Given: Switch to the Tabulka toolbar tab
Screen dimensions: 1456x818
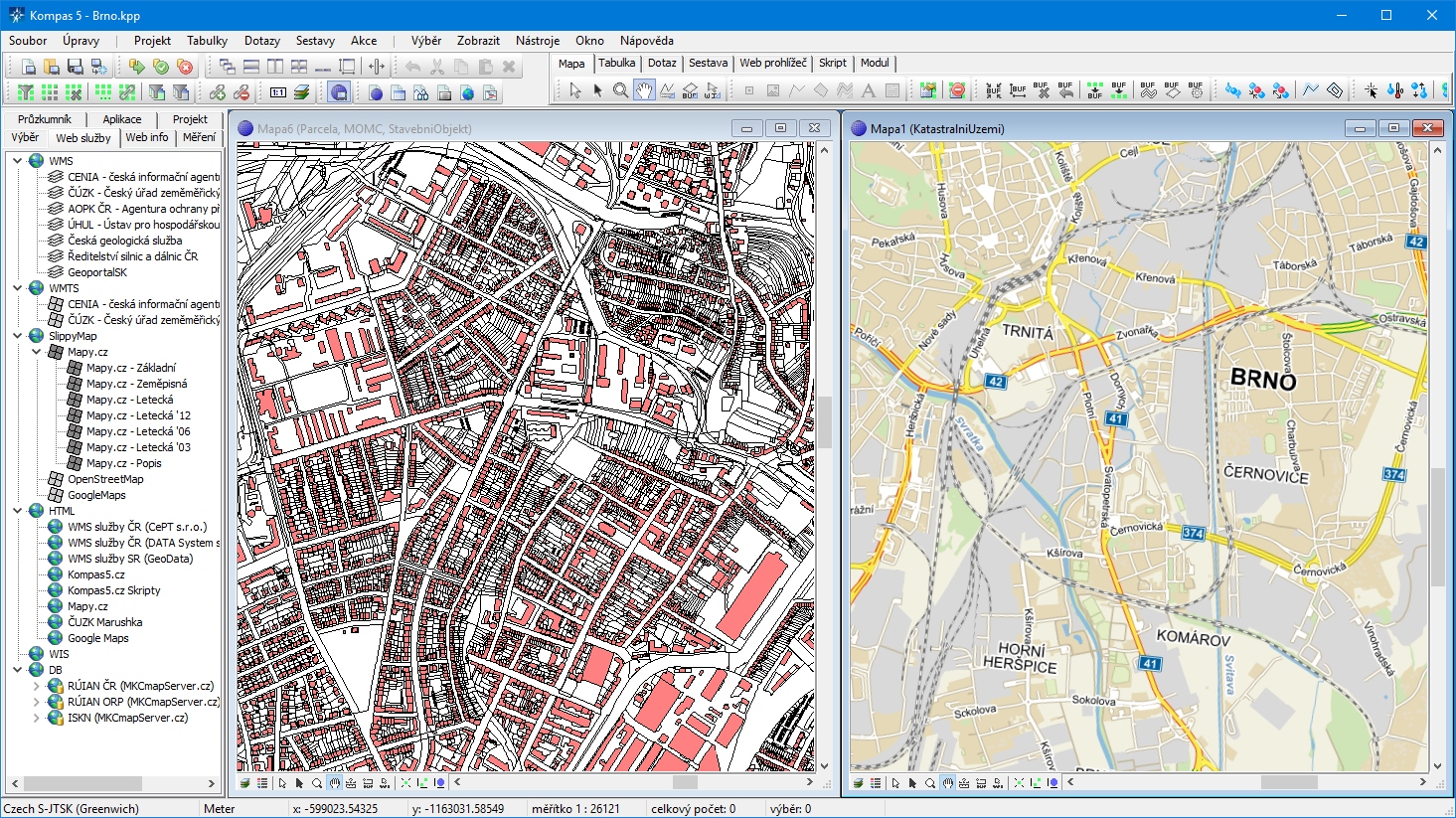Looking at the screenshot, I should point(616,63).
